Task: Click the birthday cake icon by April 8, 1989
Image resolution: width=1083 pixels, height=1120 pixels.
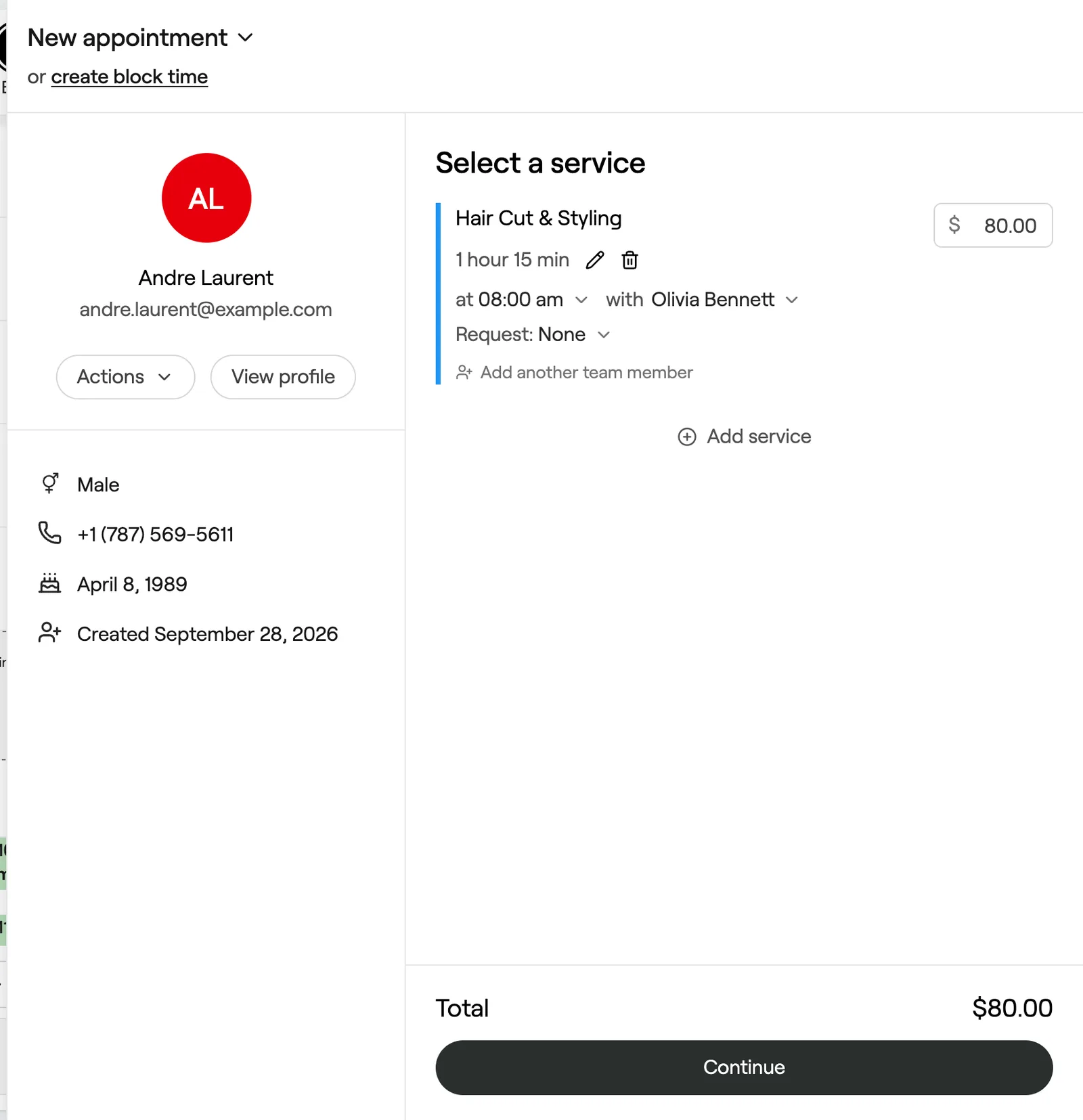Action: [x=49, y=583]
